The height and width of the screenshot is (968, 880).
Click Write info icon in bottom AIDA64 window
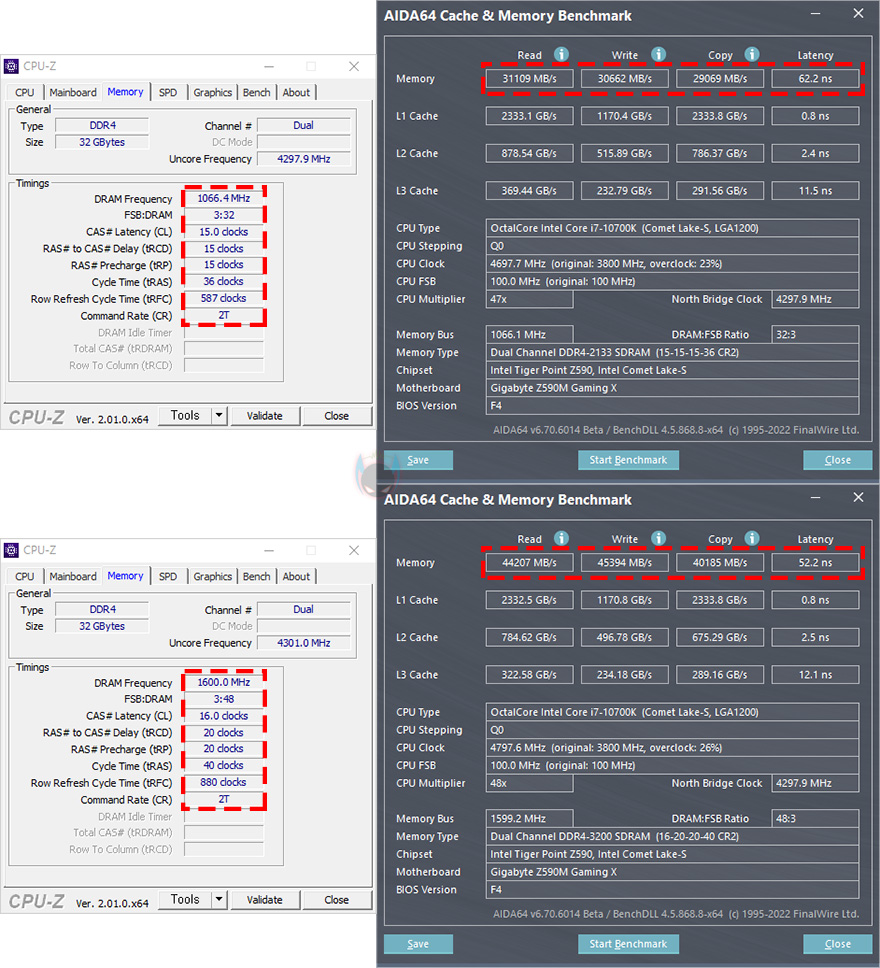pyautogui.click(x=658, y=538)
